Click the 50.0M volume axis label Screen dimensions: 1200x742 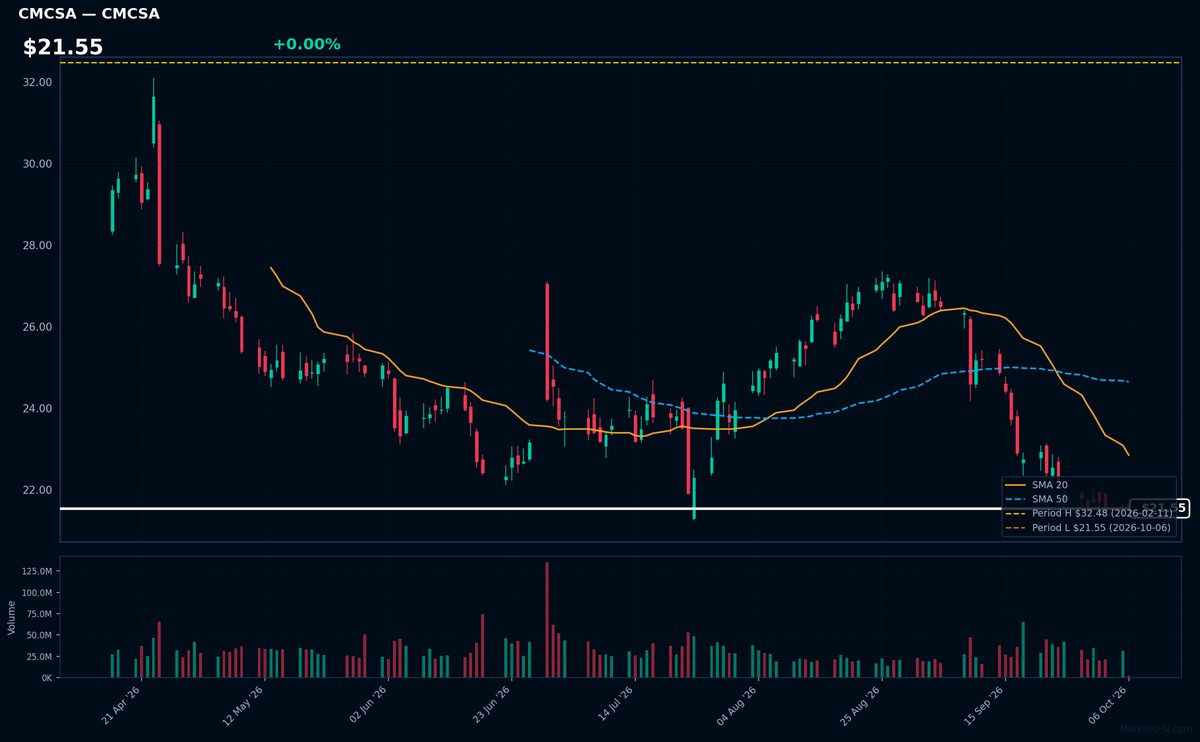pyautogui.click(x=38, y=635)
